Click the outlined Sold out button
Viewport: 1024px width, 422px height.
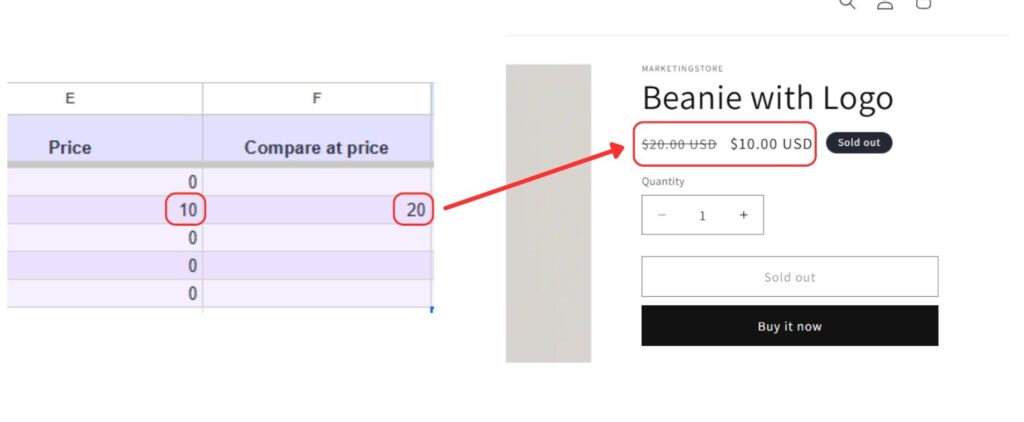point(789,277)
